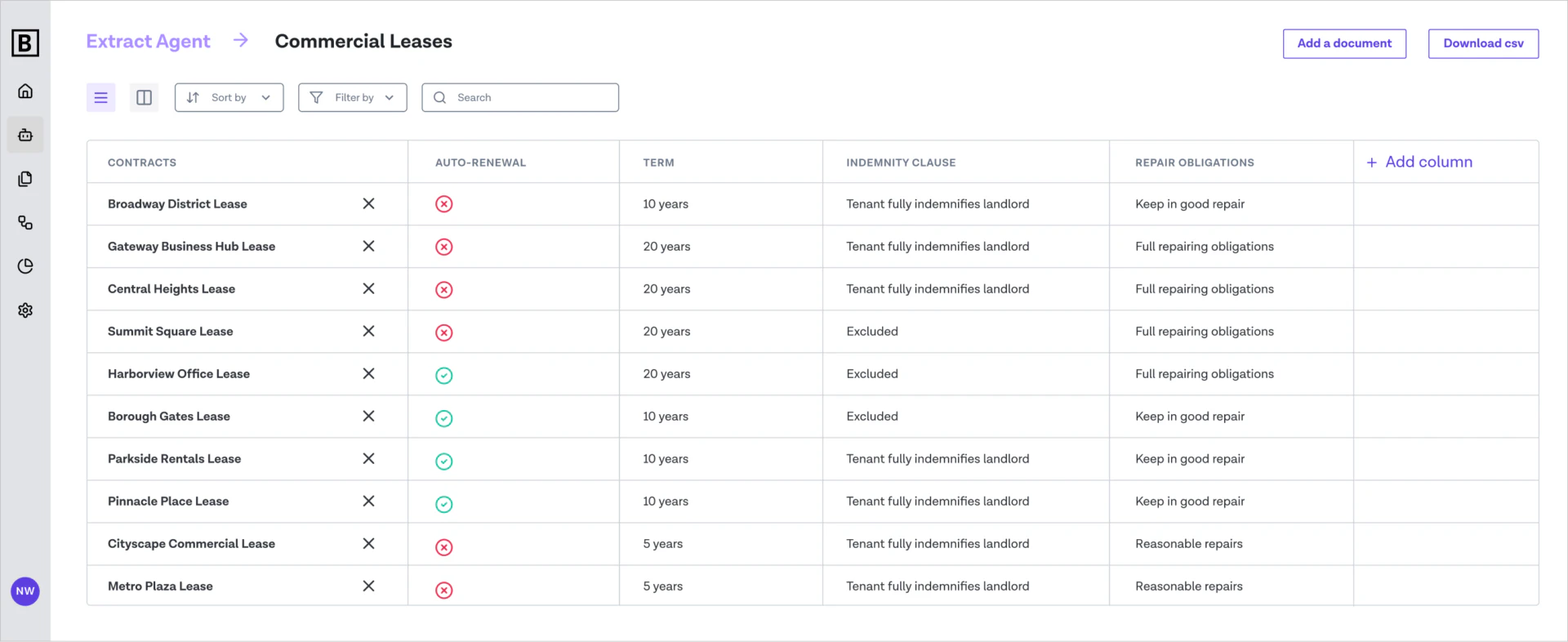This screenshot has height=642, width=1568.
Task: Click the B logo at top left
Action: pos(25,43)
